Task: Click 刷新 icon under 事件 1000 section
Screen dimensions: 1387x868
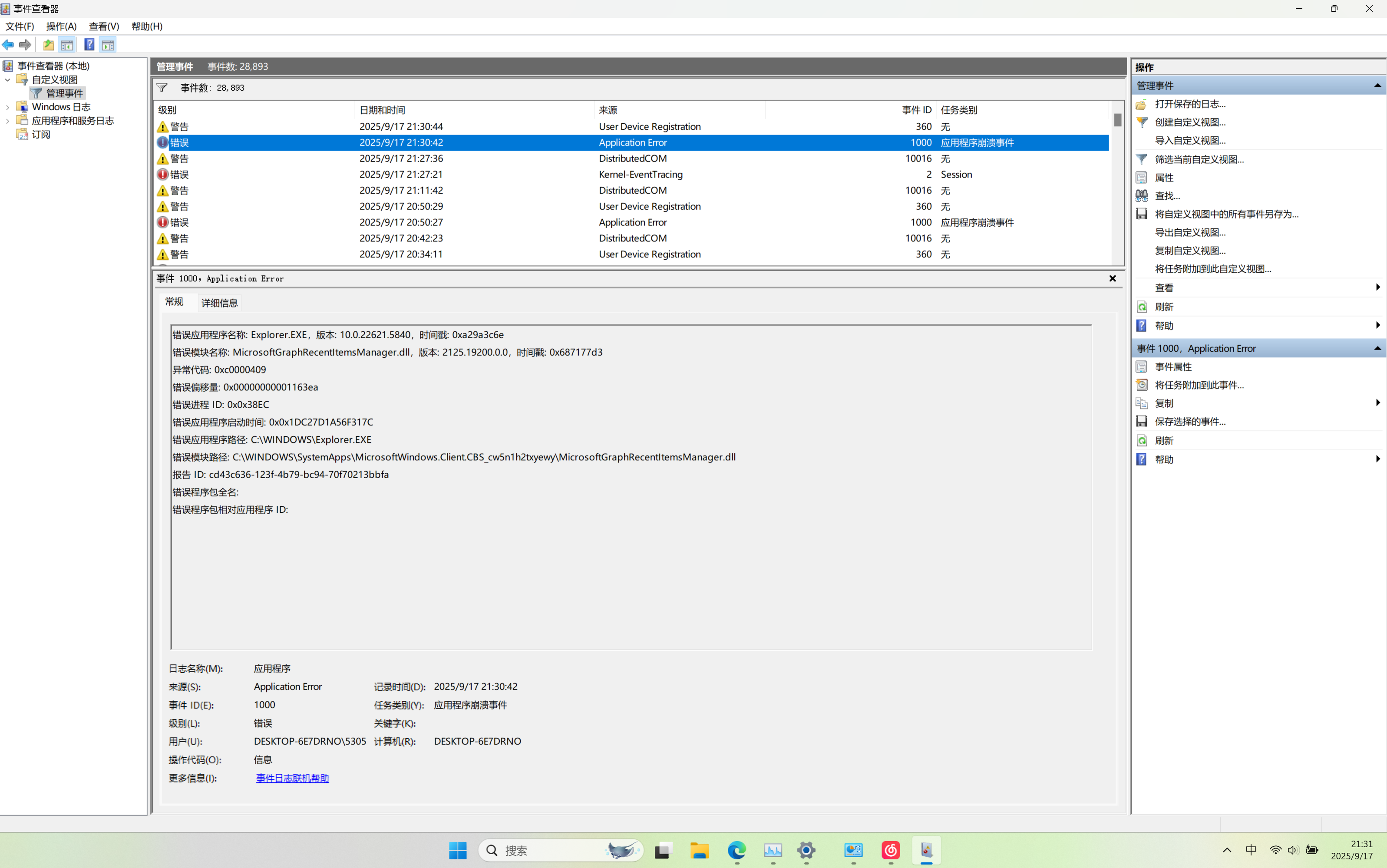Action: coord(1142,441)
